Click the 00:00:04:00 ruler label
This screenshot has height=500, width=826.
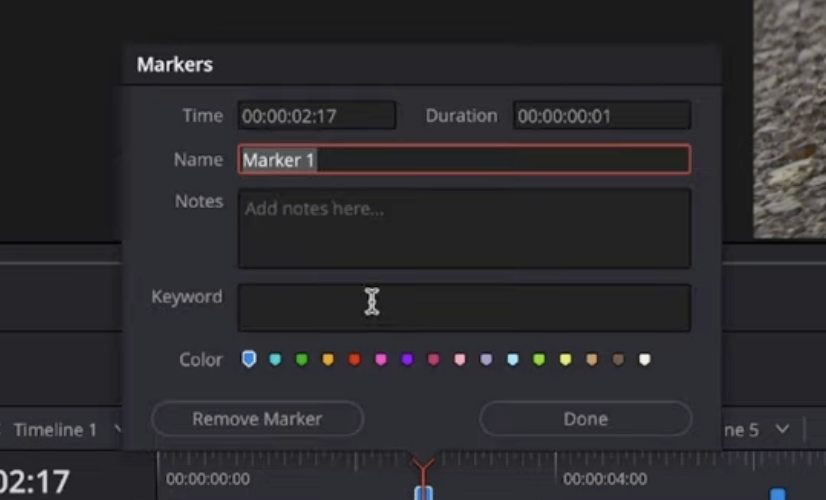(605, 479)
